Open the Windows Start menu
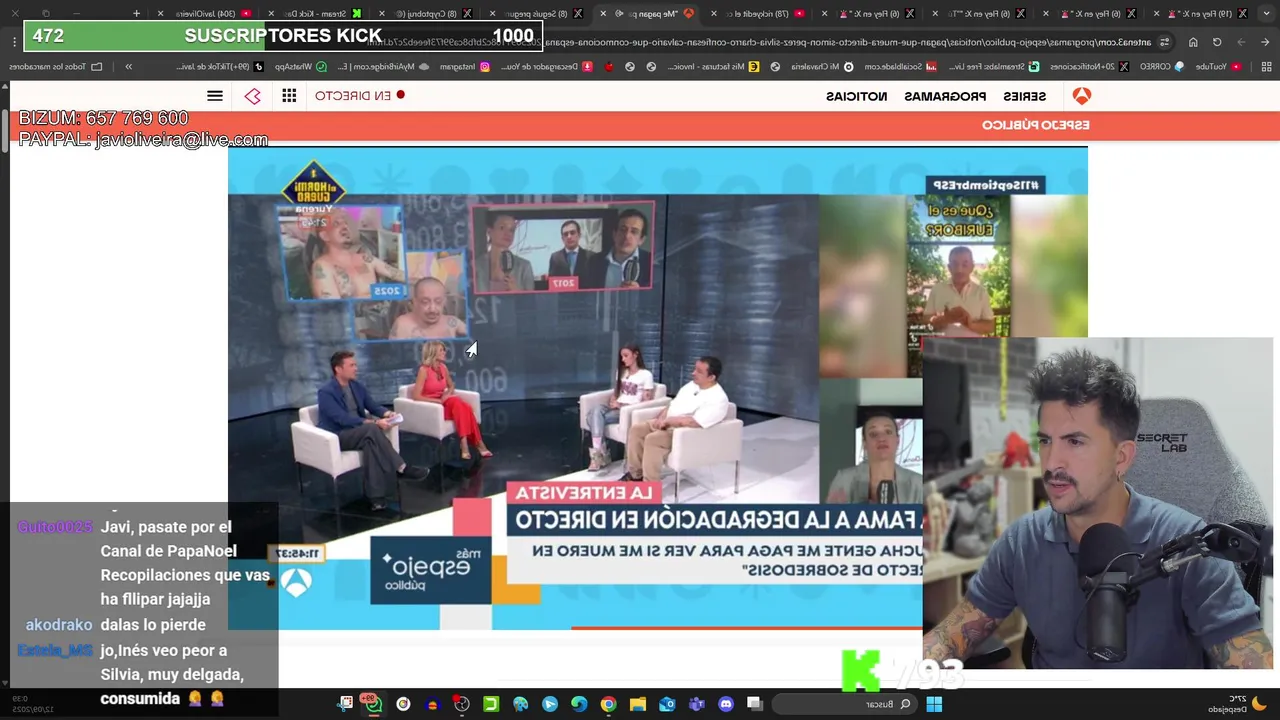The height and width of the screenshot is (720, 1280). [934, 704]
